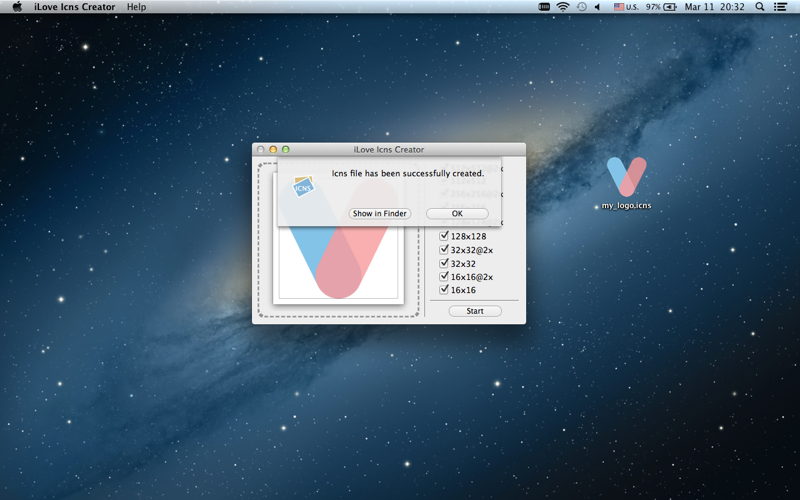Image resolution: width=800 pixels, height=500 pixels.
Task: Click the Start button
Action: (475, 311)
